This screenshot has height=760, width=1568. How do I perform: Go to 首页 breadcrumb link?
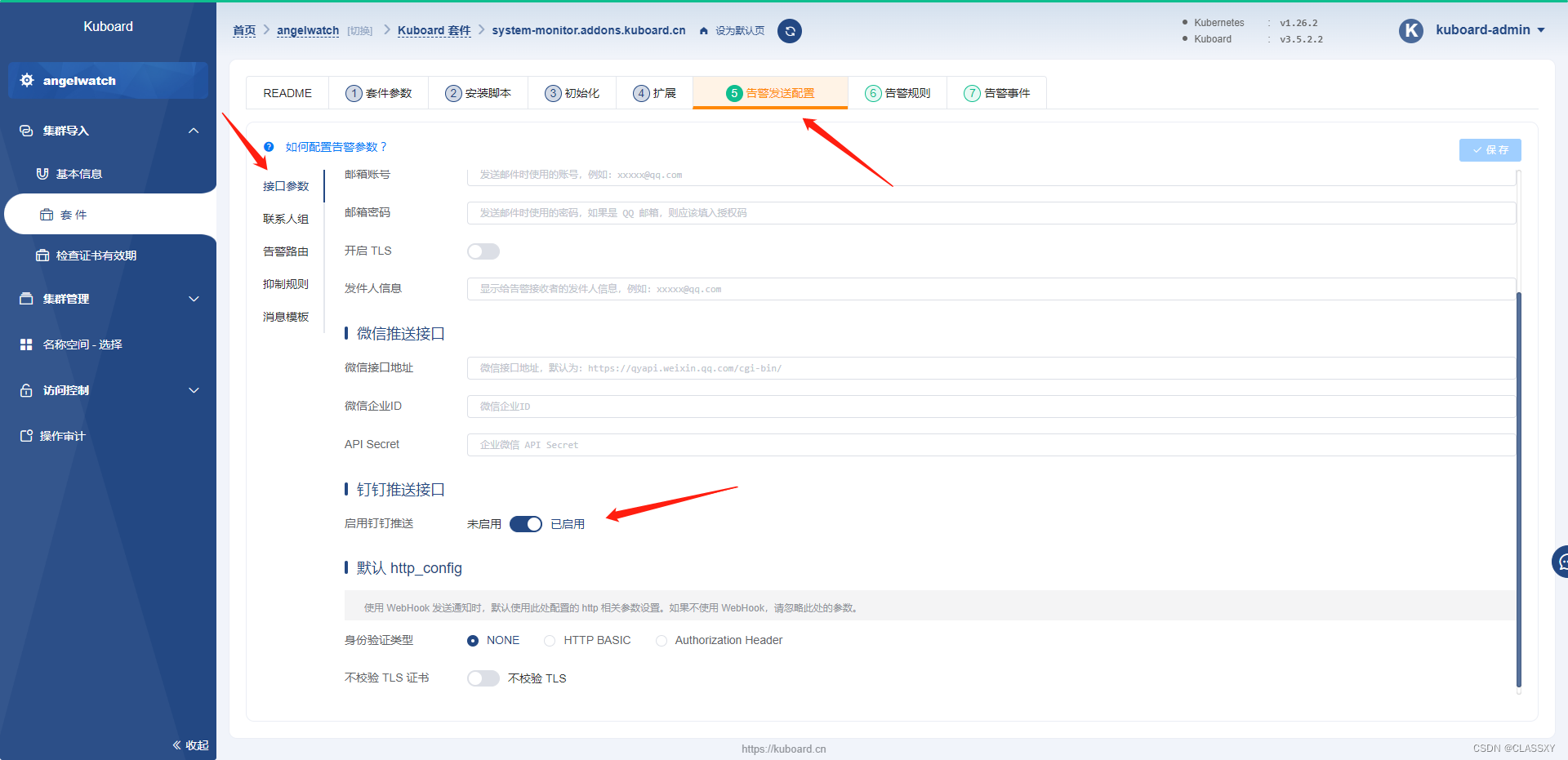(244, 30)
